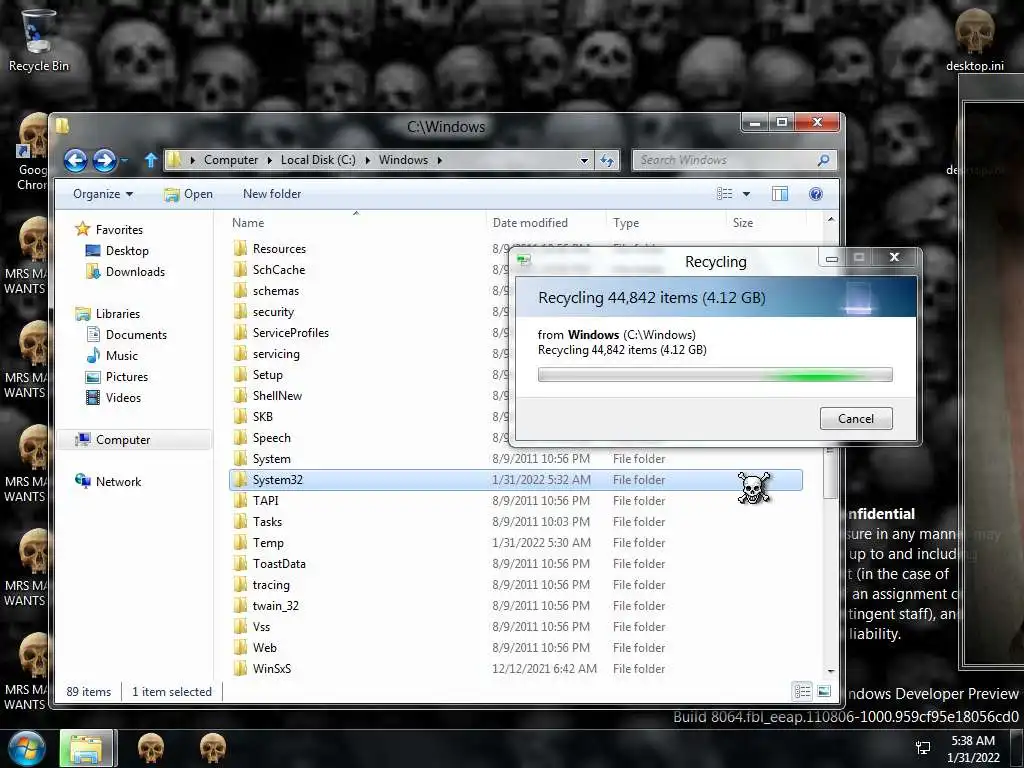Click the search magnifier icon
The height and width of the screenshot is (768, 1024).
click(x=824, y=160)
